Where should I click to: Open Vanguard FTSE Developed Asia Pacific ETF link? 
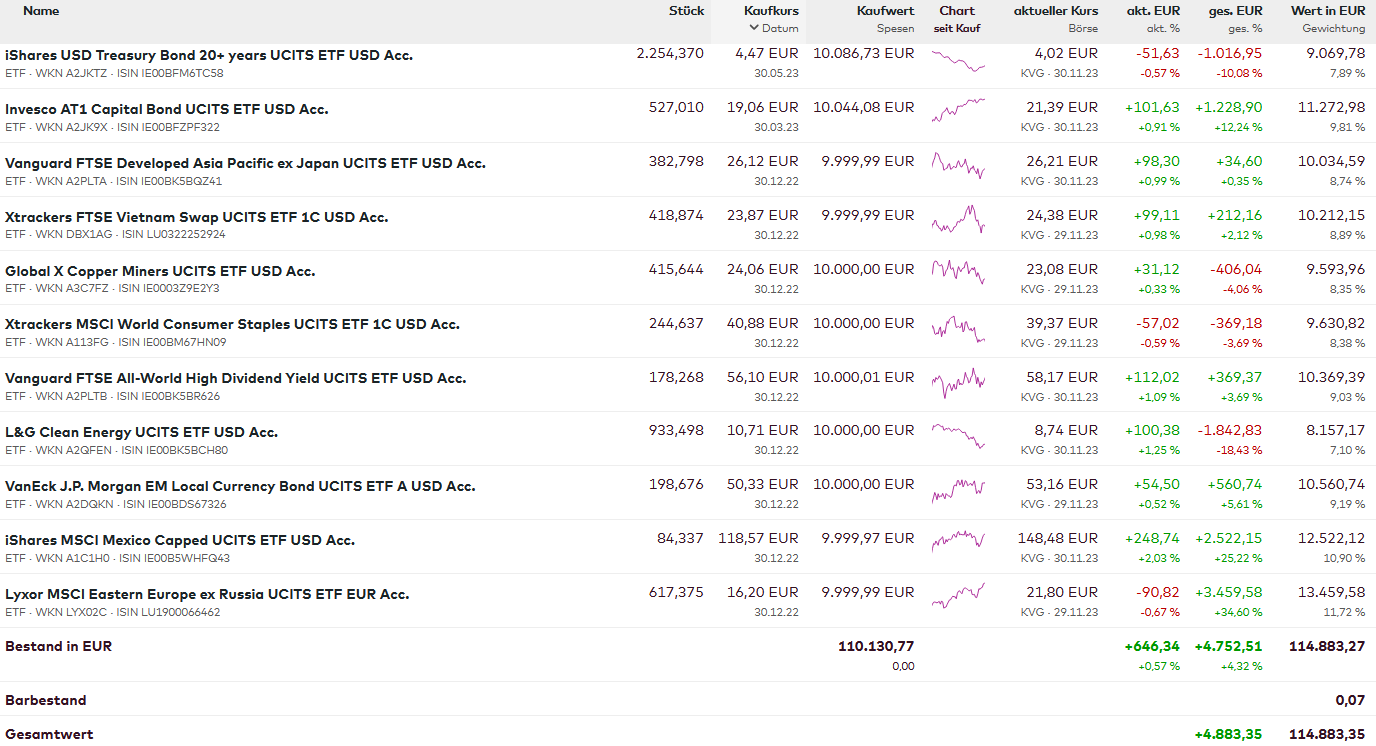pos(245,163)
